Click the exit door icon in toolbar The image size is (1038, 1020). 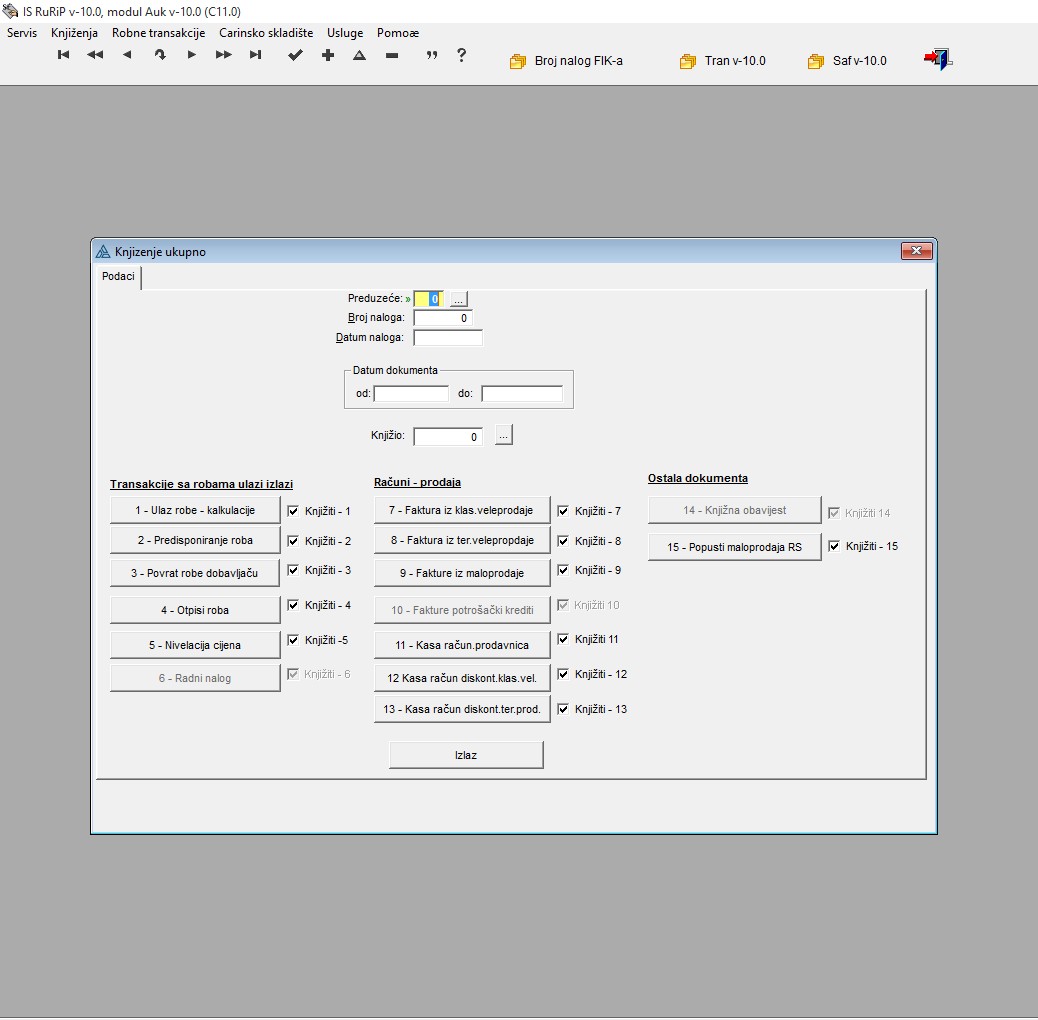tap(937, 60)
